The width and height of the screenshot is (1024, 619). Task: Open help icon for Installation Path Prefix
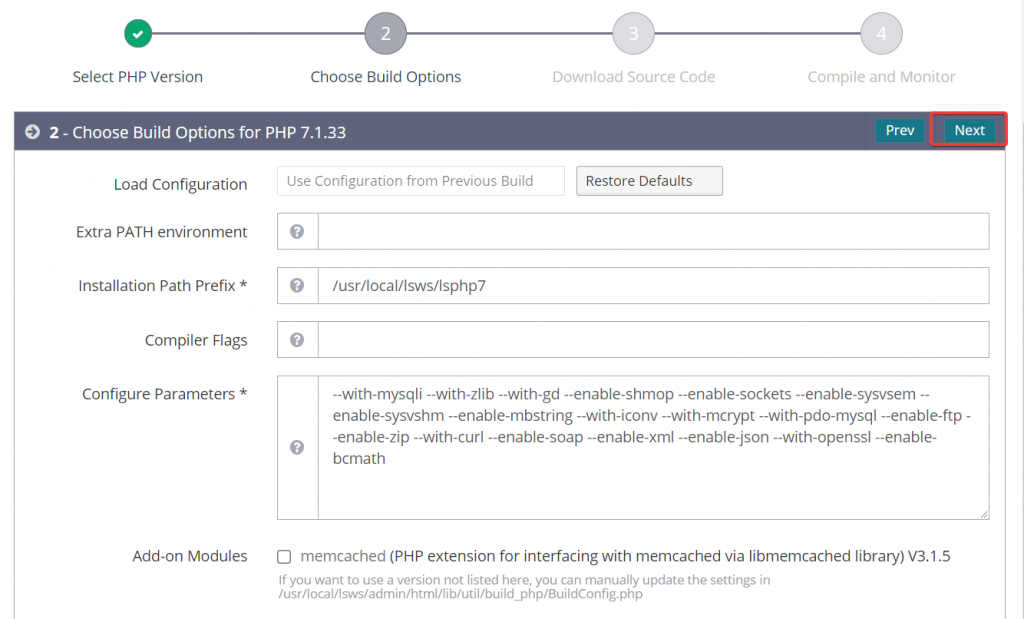297,285
